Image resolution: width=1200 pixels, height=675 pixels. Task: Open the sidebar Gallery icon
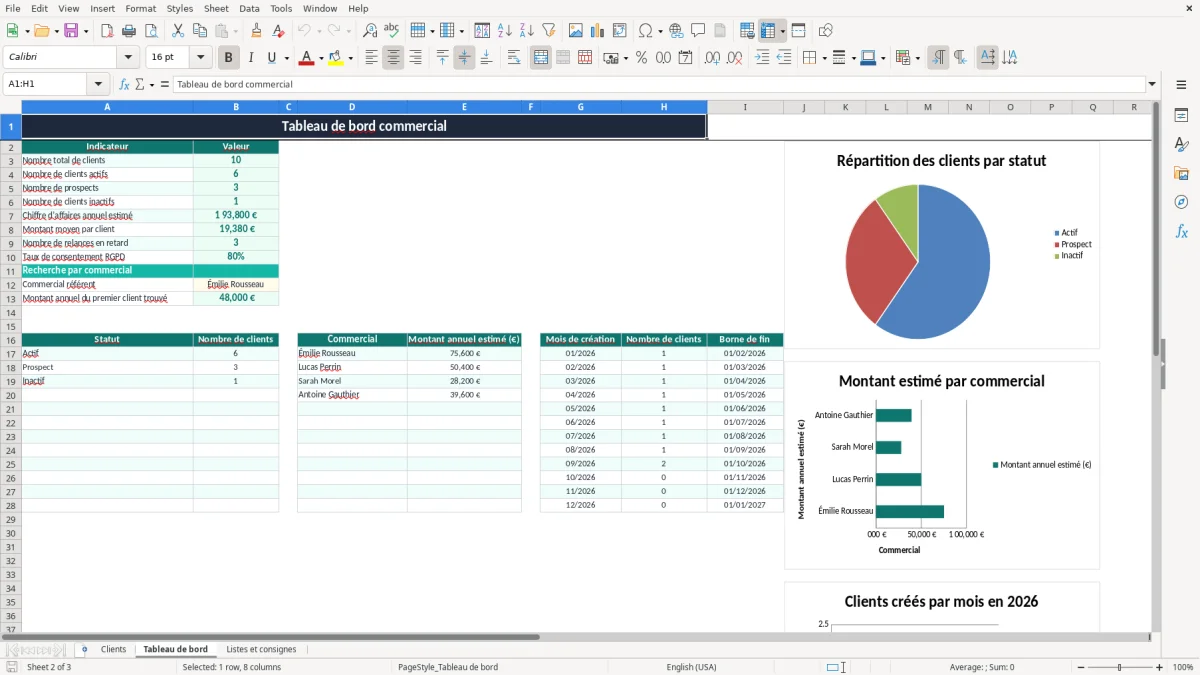click(x=1181, y=173)
